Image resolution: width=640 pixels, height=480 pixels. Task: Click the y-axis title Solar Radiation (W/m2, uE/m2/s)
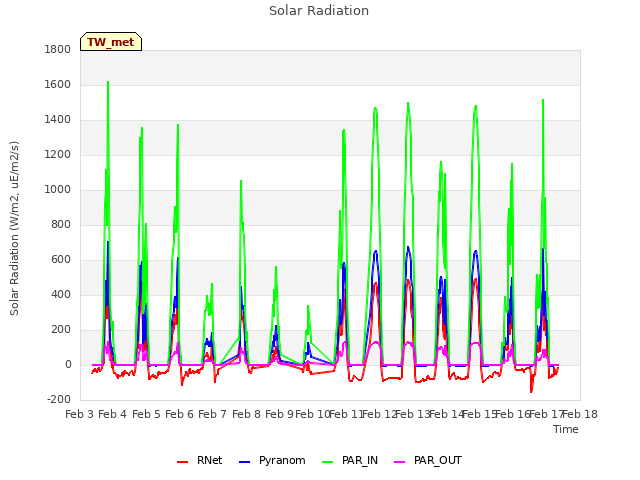[x=14, y=228]
